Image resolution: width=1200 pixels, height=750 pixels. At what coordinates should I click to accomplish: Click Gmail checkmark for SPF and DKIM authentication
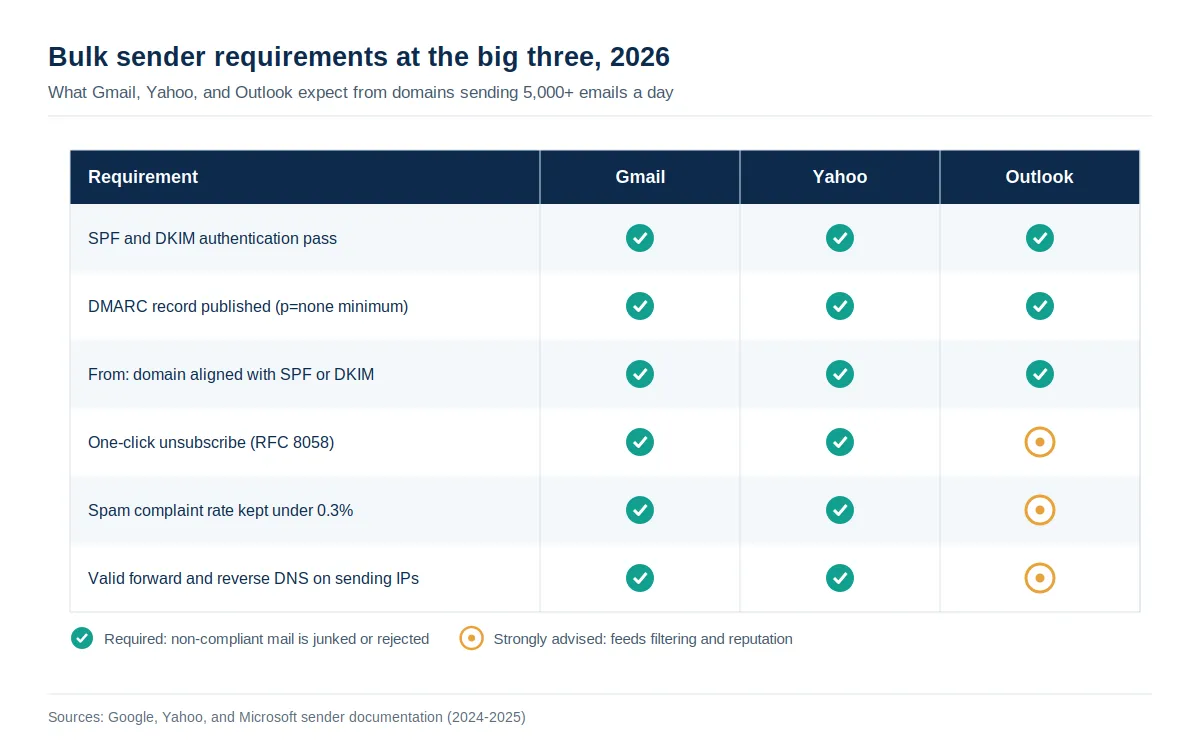[640, 238]
